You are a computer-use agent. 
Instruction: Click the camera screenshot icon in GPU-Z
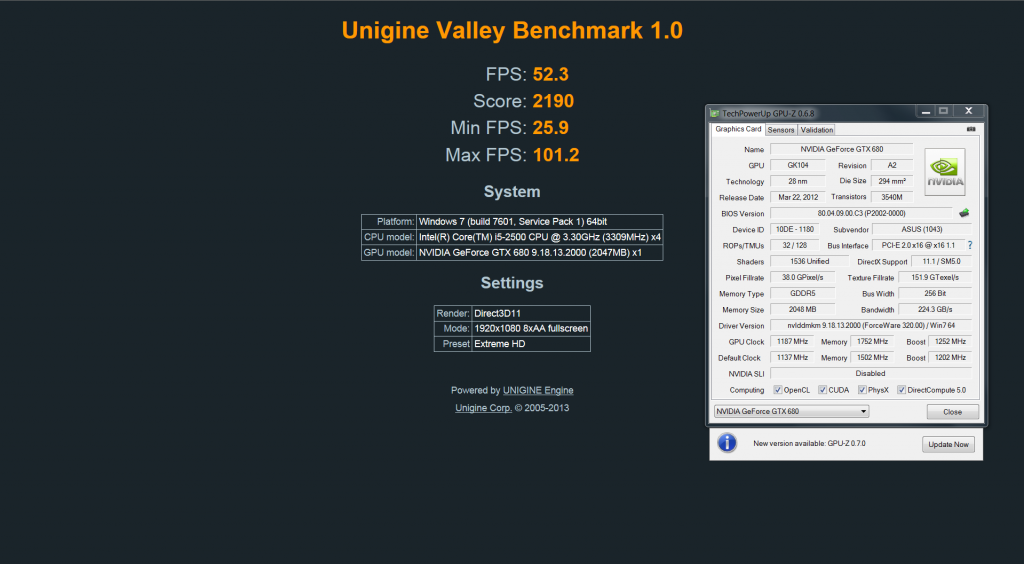971,129
